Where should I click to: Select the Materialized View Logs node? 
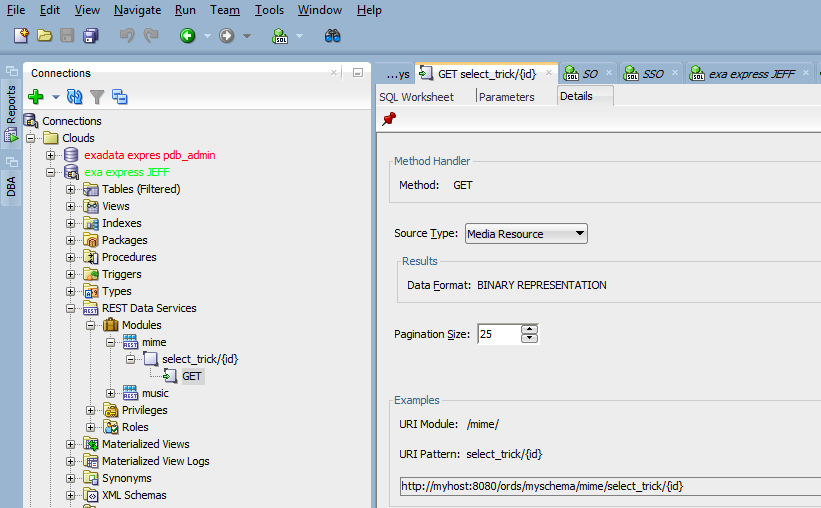(156, 461)
